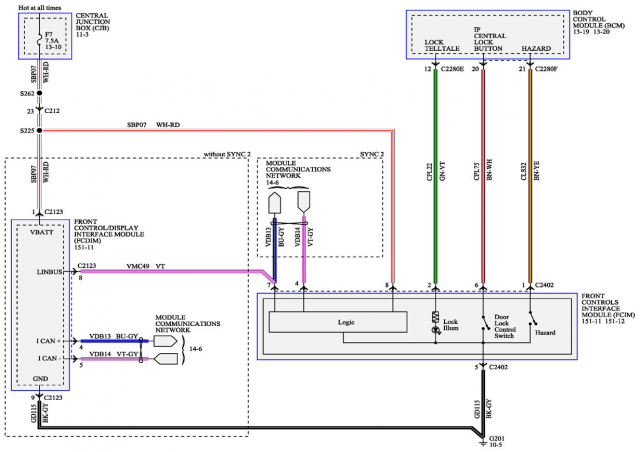Click the S225 splice dot
Image resolution: width=640 pixels, height=452 pixels.
point(39,130)
